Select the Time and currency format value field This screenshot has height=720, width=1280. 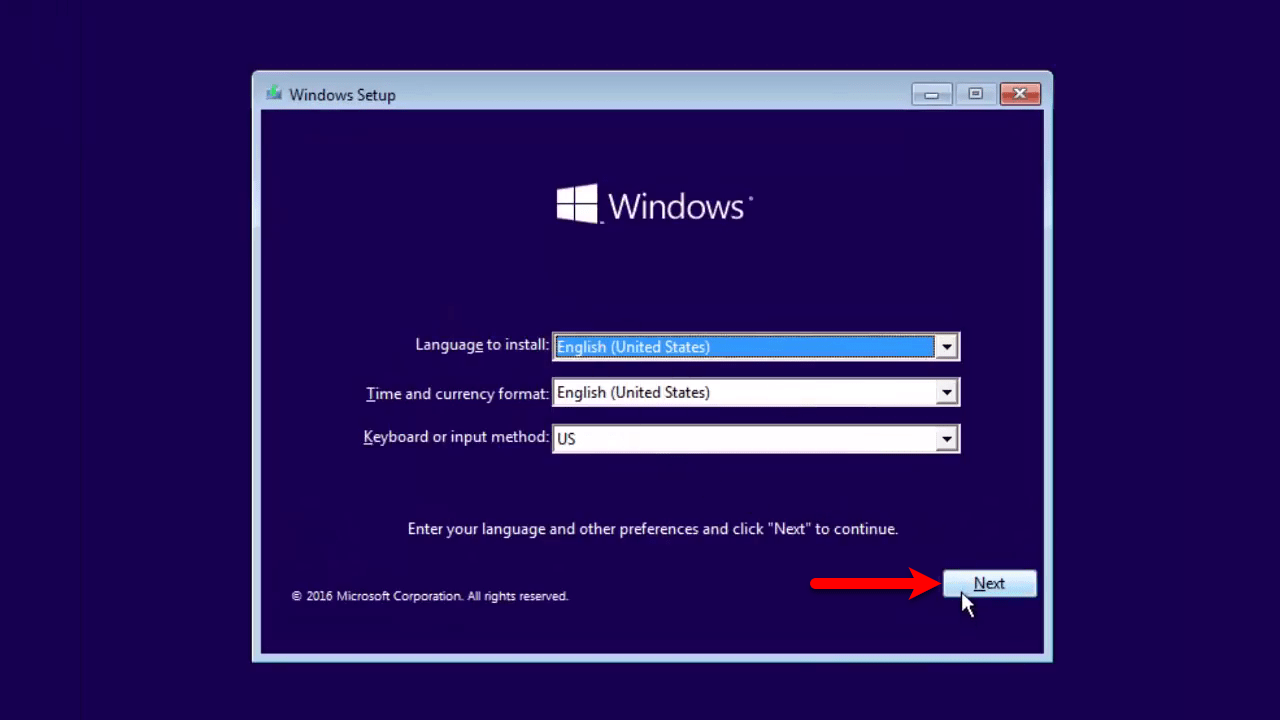tap(755, 393)
